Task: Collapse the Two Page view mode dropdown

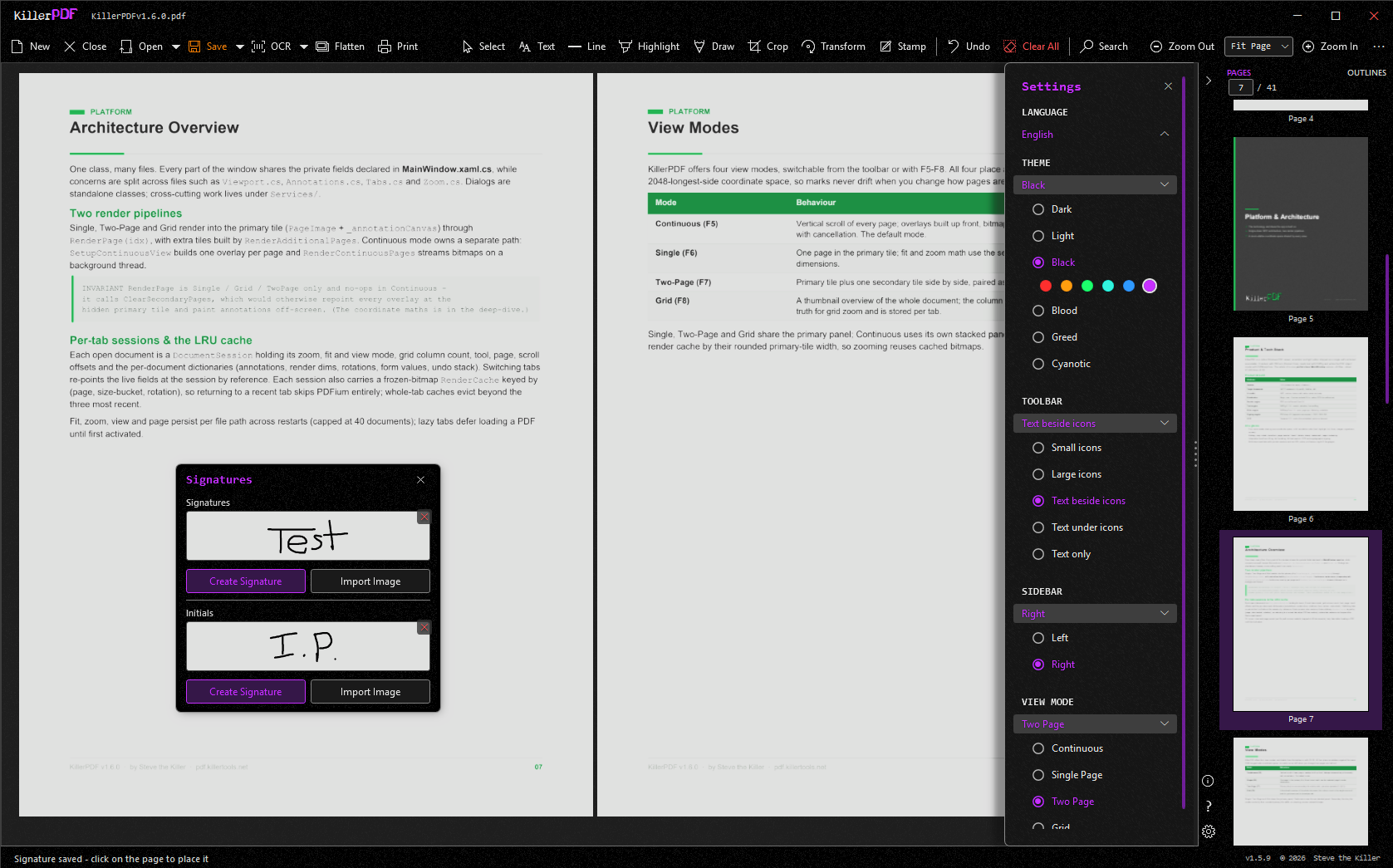Action: pyautogui.click(x=1095, y=724)
